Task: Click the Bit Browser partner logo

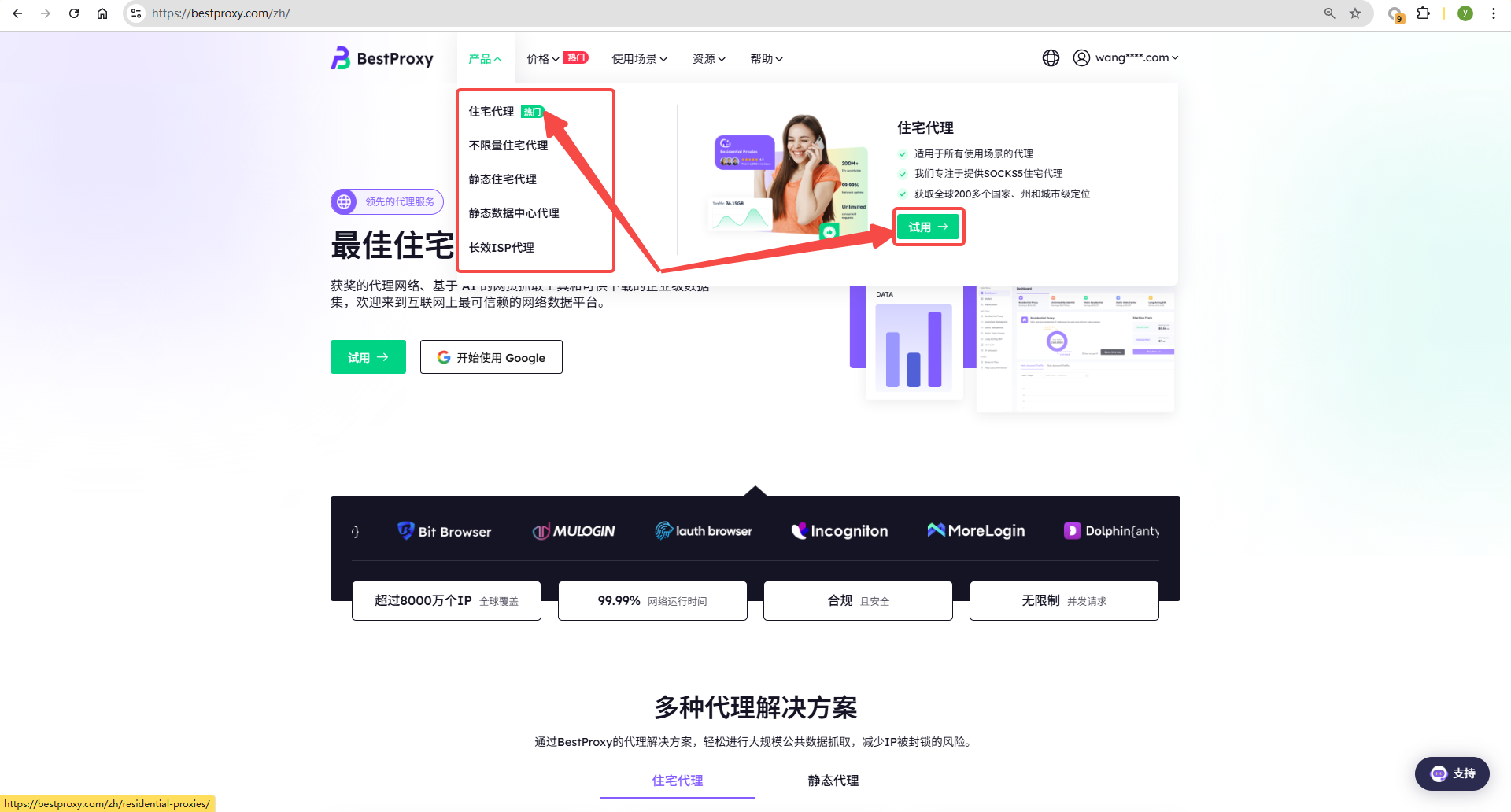Action: pyautogui.click(x=445, y=531)
